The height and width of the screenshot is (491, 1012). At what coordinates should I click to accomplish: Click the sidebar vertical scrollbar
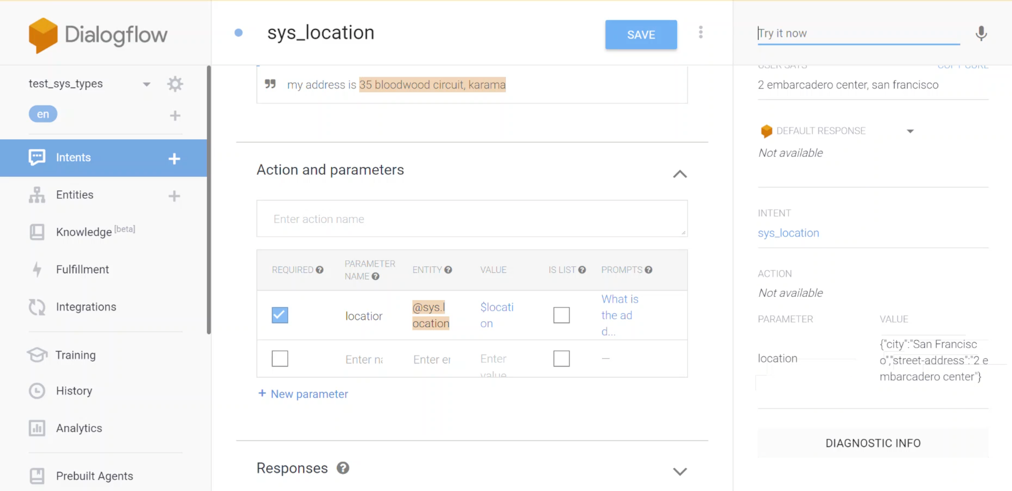(209, 200)
